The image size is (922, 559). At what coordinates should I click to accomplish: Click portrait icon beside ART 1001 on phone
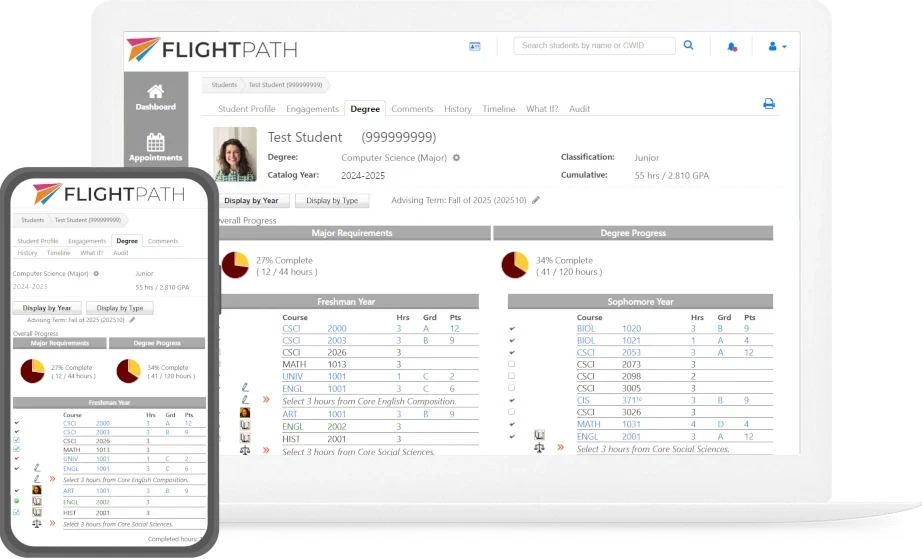(x=36, y=490)
